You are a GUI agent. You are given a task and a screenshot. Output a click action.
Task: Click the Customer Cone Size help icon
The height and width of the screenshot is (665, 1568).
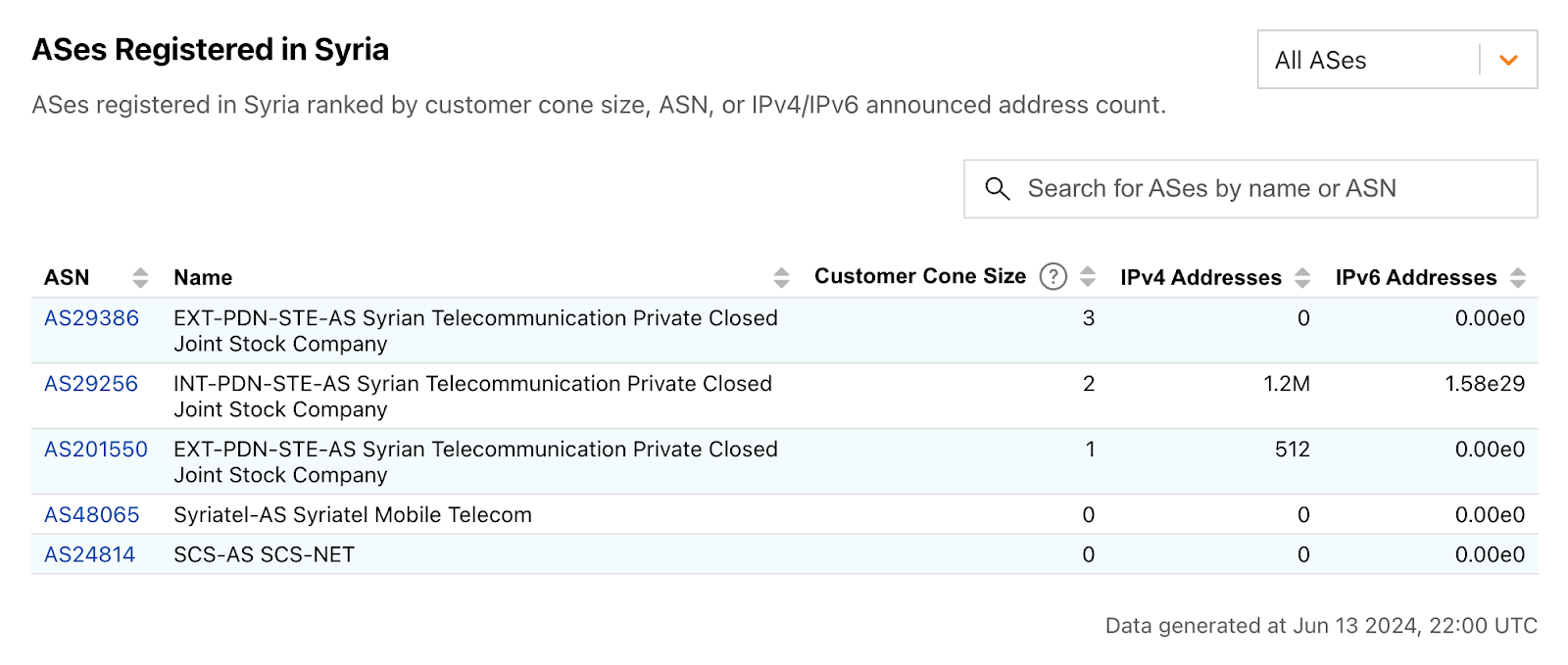click(1053, 277)
